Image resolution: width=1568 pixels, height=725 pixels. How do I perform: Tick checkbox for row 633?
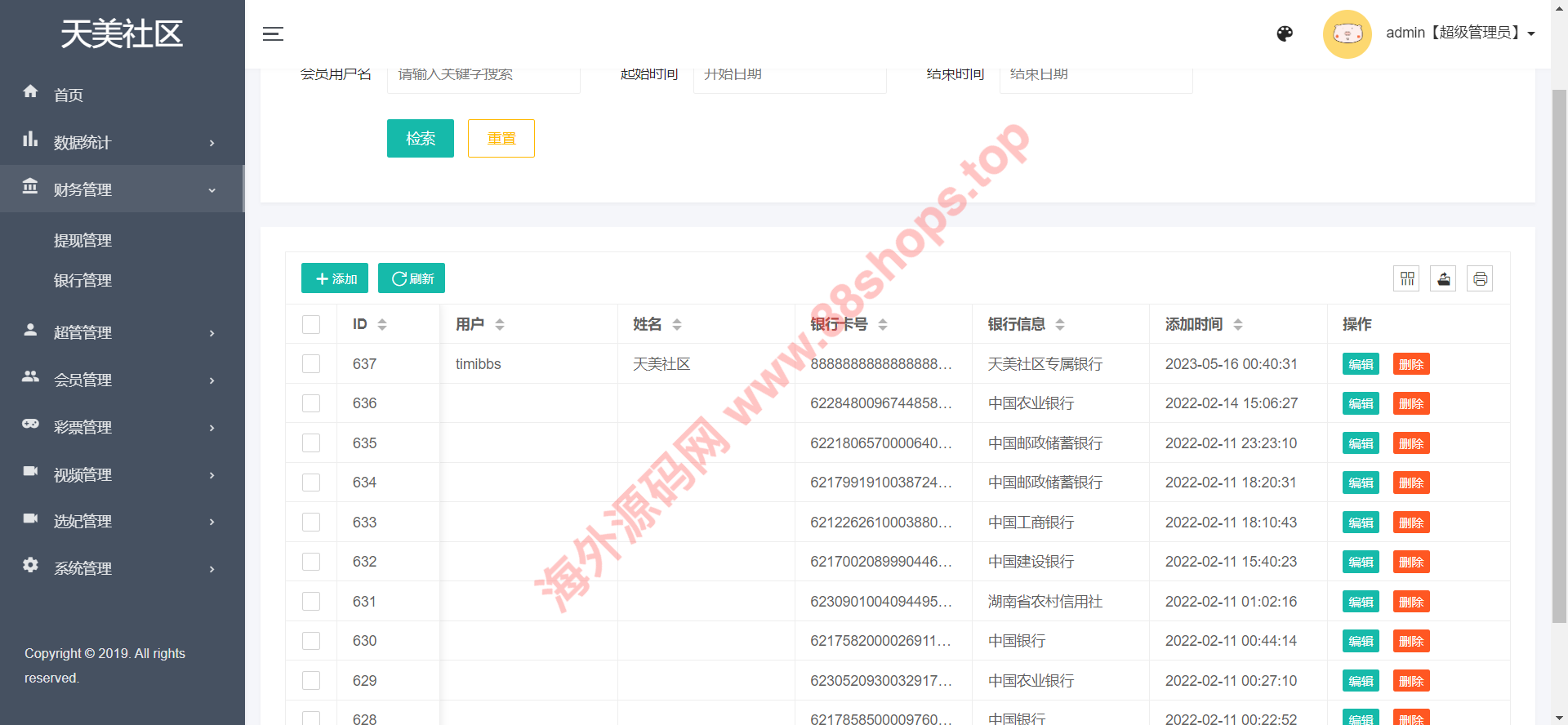pyautogui.click(x=311, y=523)
